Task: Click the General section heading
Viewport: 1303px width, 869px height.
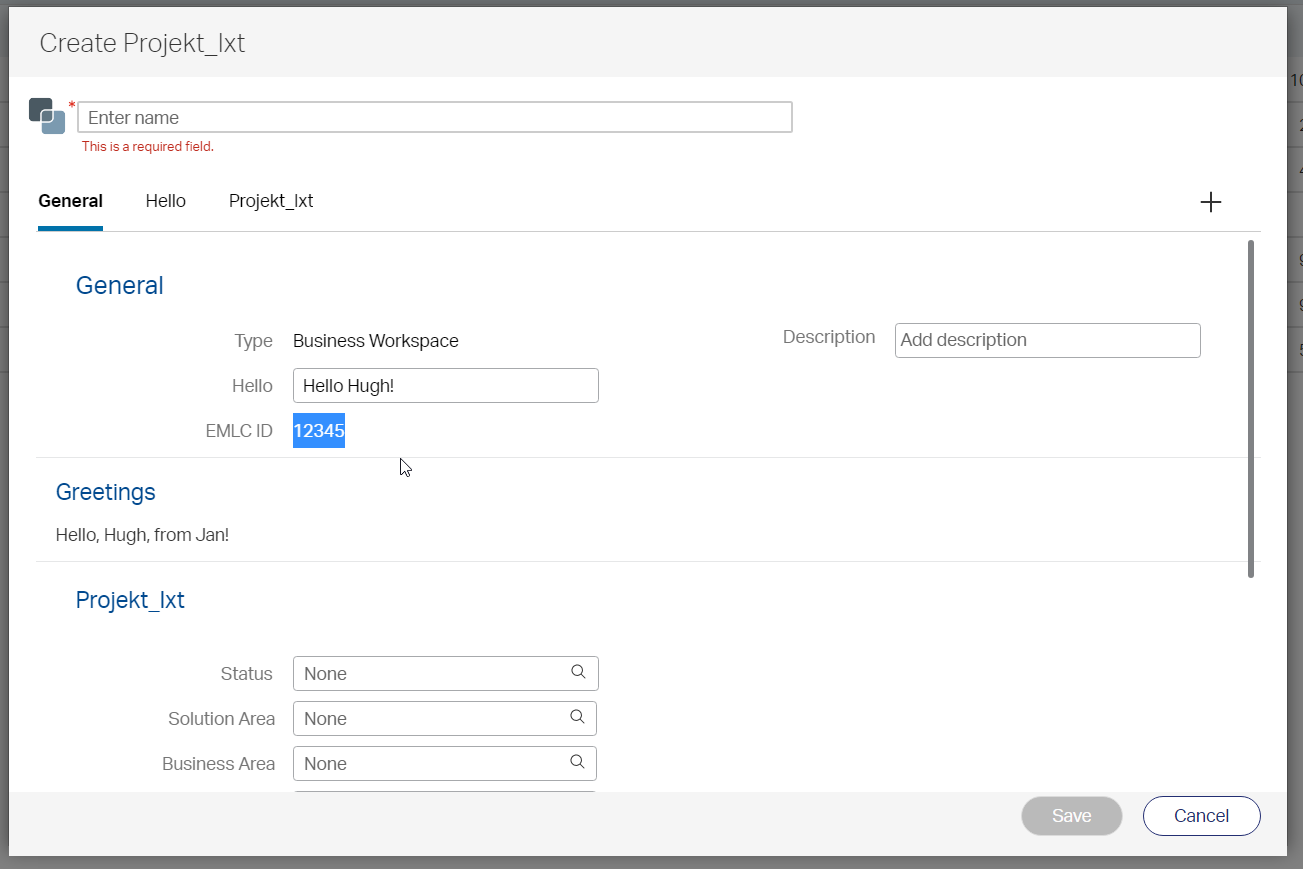Action: (120, 285)
